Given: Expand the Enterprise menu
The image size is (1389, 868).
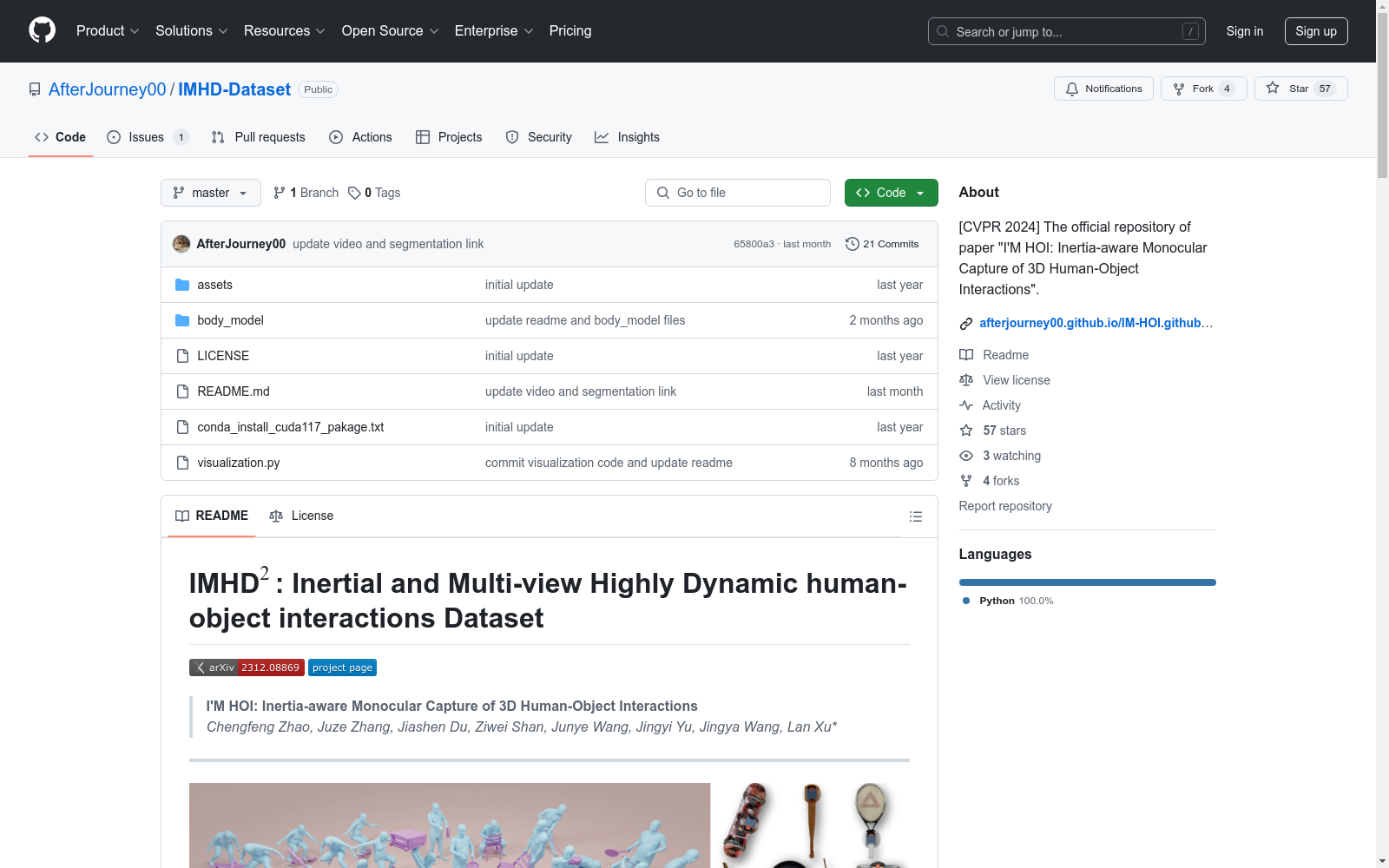Looking at the screenshot, I should (x=494, y=30).
